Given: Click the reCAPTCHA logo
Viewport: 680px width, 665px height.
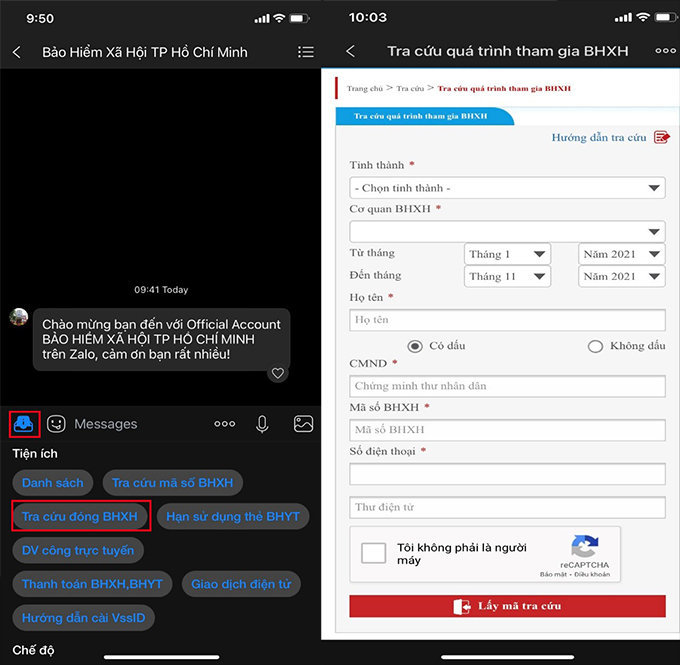Looking at the screenshot, I should click(x=585, y=546).
